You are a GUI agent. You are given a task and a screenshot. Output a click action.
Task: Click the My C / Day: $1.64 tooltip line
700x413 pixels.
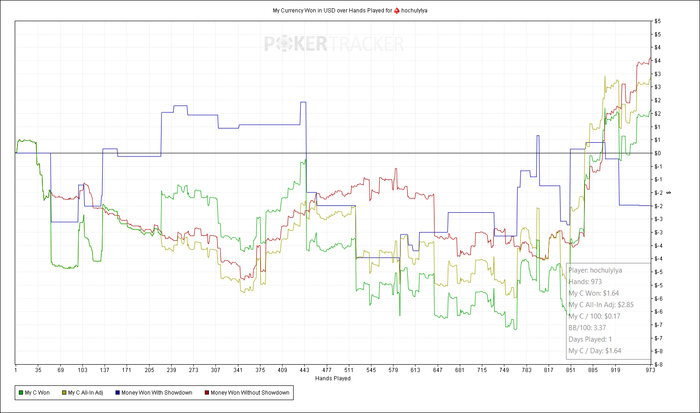point(595,351)
